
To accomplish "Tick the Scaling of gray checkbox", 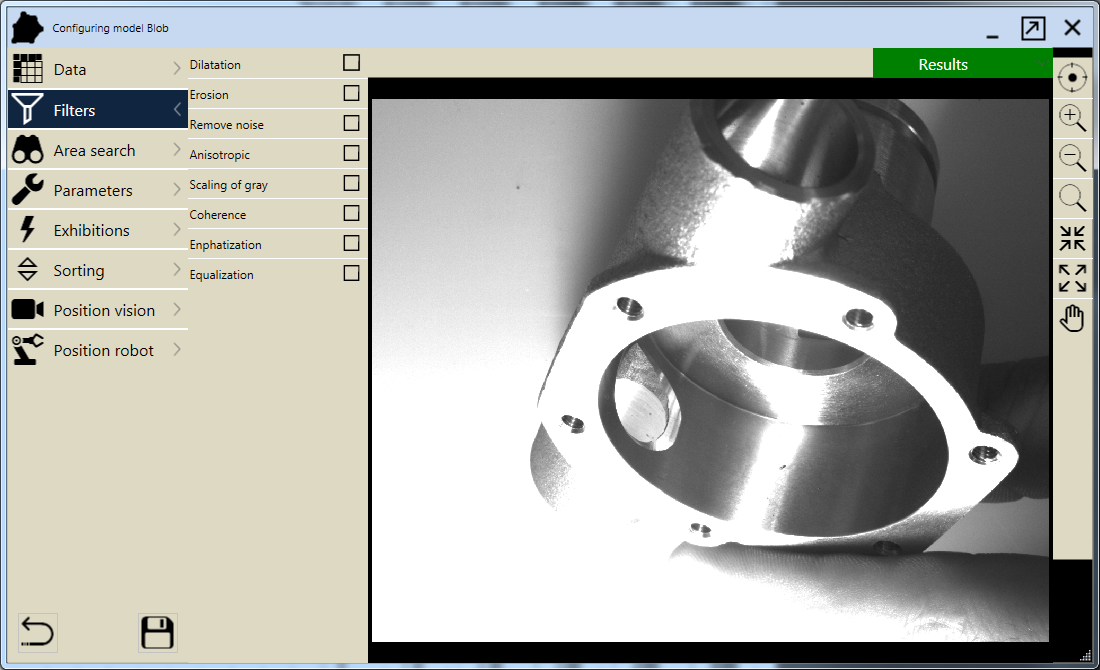I will [351, 183].
